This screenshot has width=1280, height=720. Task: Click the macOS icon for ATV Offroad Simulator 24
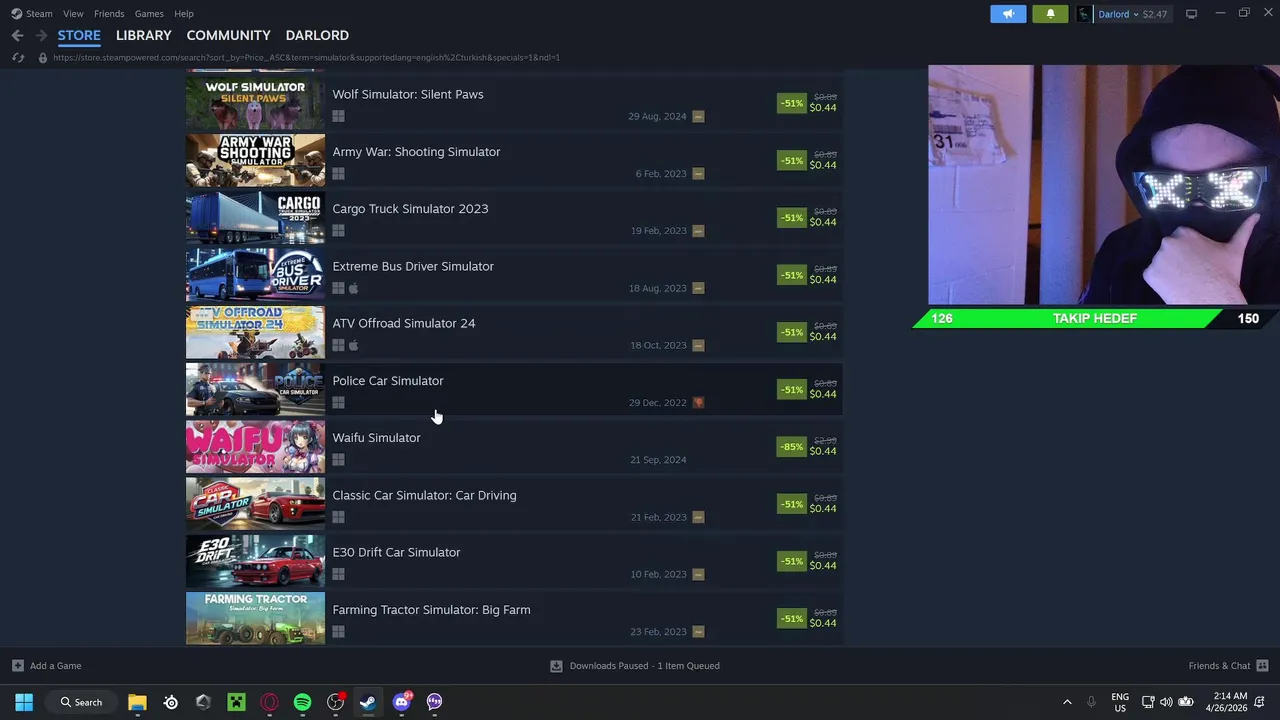pyautogui.click(x=353, y=345)
